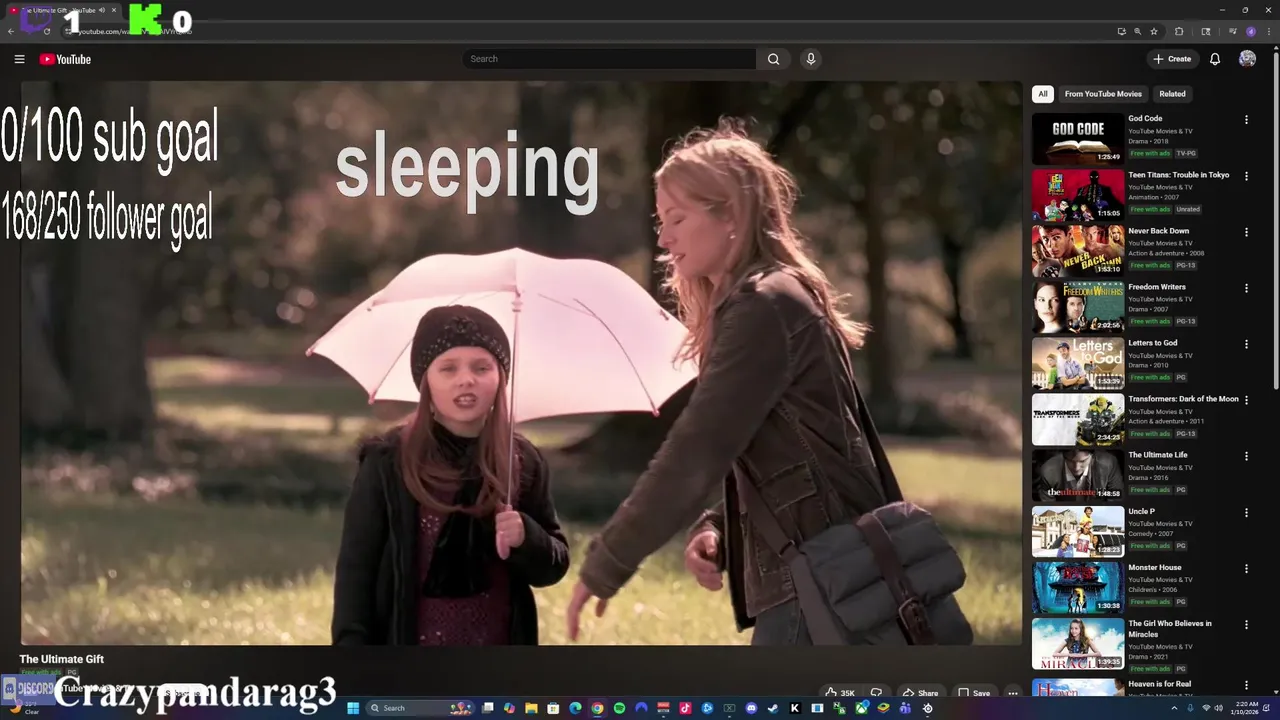Show hidden system tray icons chevron
Viewport: 1280px width, 720px height.
coord(1175,708)
